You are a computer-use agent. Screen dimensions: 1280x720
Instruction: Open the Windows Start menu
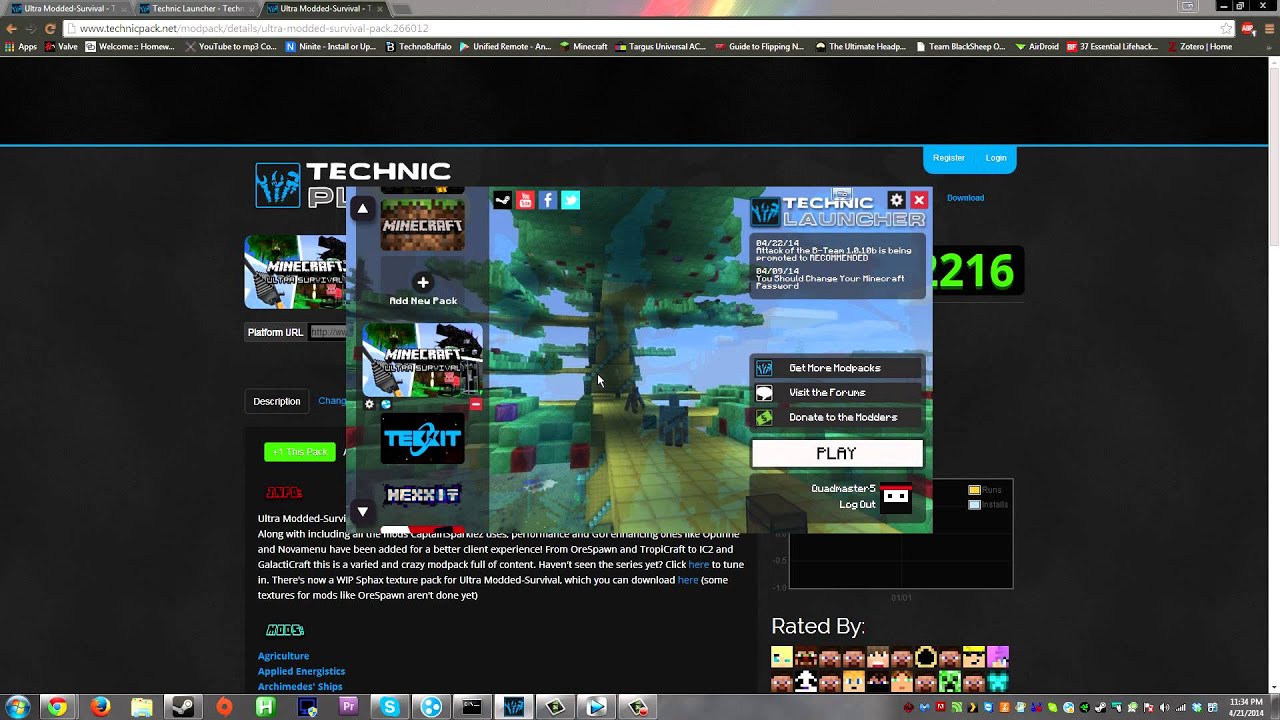pos(16,707)
